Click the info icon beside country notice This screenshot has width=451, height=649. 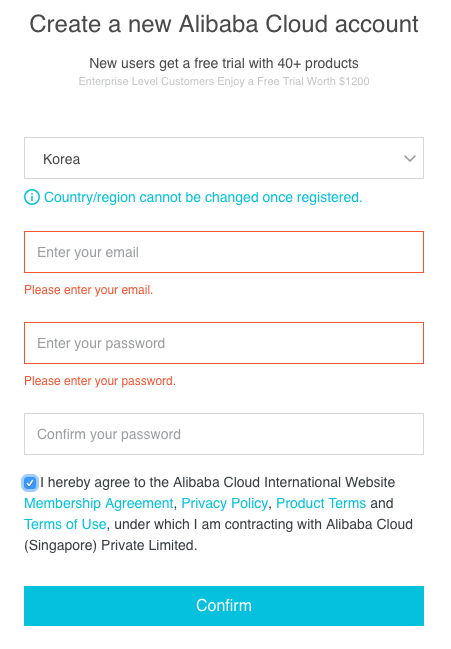(32, 197)
